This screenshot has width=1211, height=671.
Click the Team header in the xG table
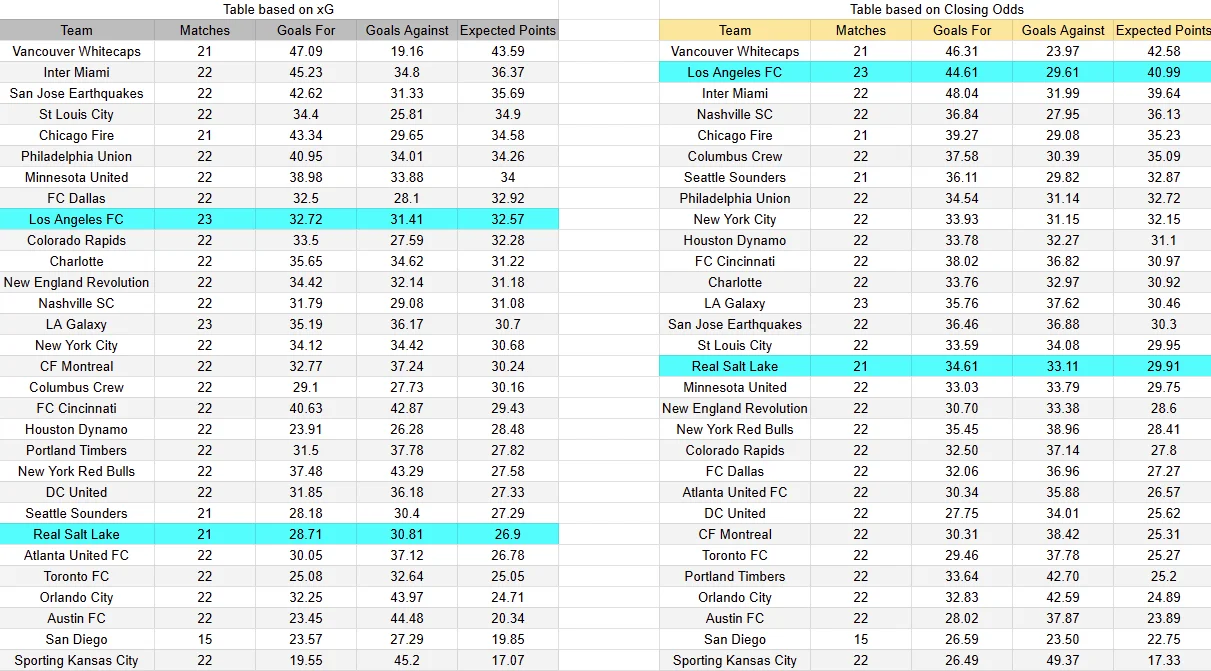(x=77, y=30)
